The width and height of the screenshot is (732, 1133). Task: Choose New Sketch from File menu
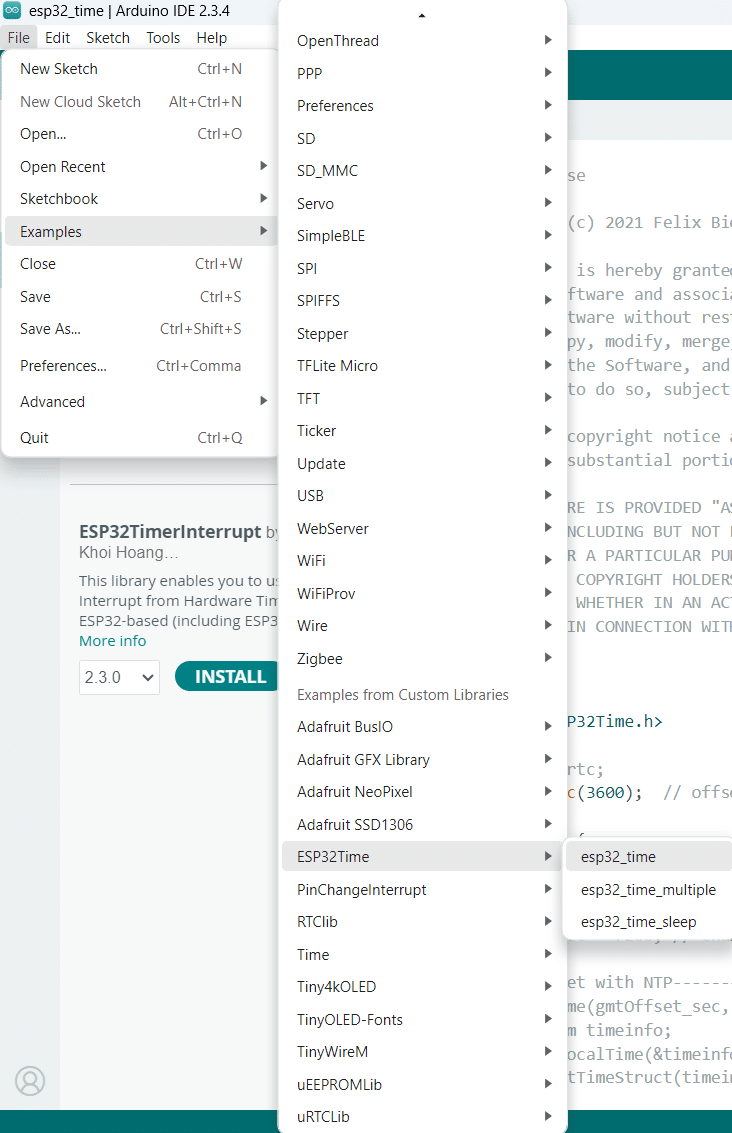[x=140, y=69]
